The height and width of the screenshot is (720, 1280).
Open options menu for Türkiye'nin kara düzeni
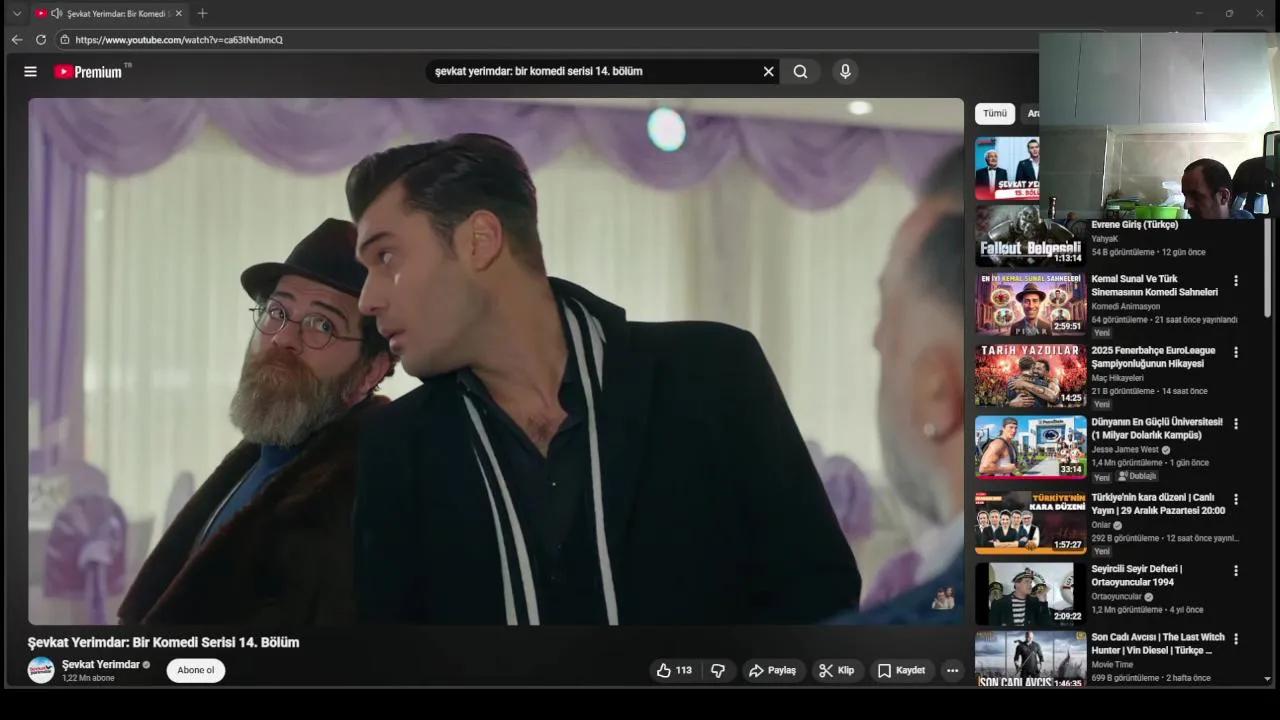pyautogui.click(x=1236, y=499)
